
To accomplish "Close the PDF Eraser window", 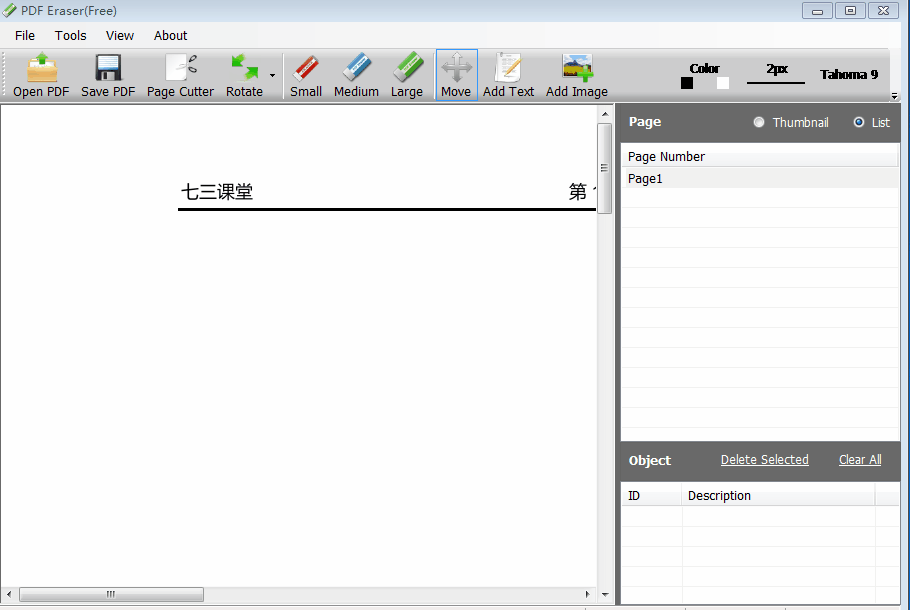I will 883,10.
